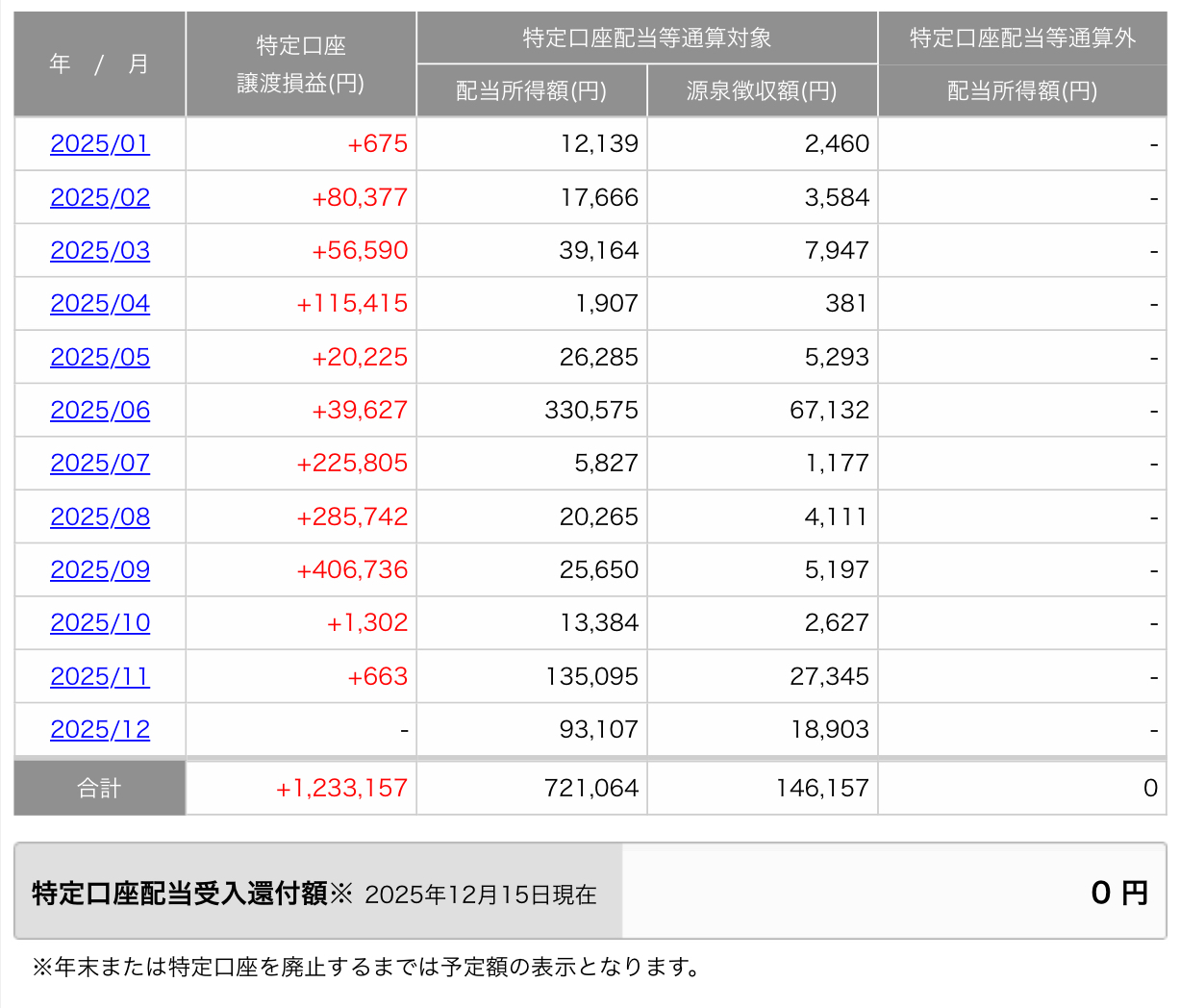Select the 2025/10 month link
1180x1008 pixels.
pos(100,623)
